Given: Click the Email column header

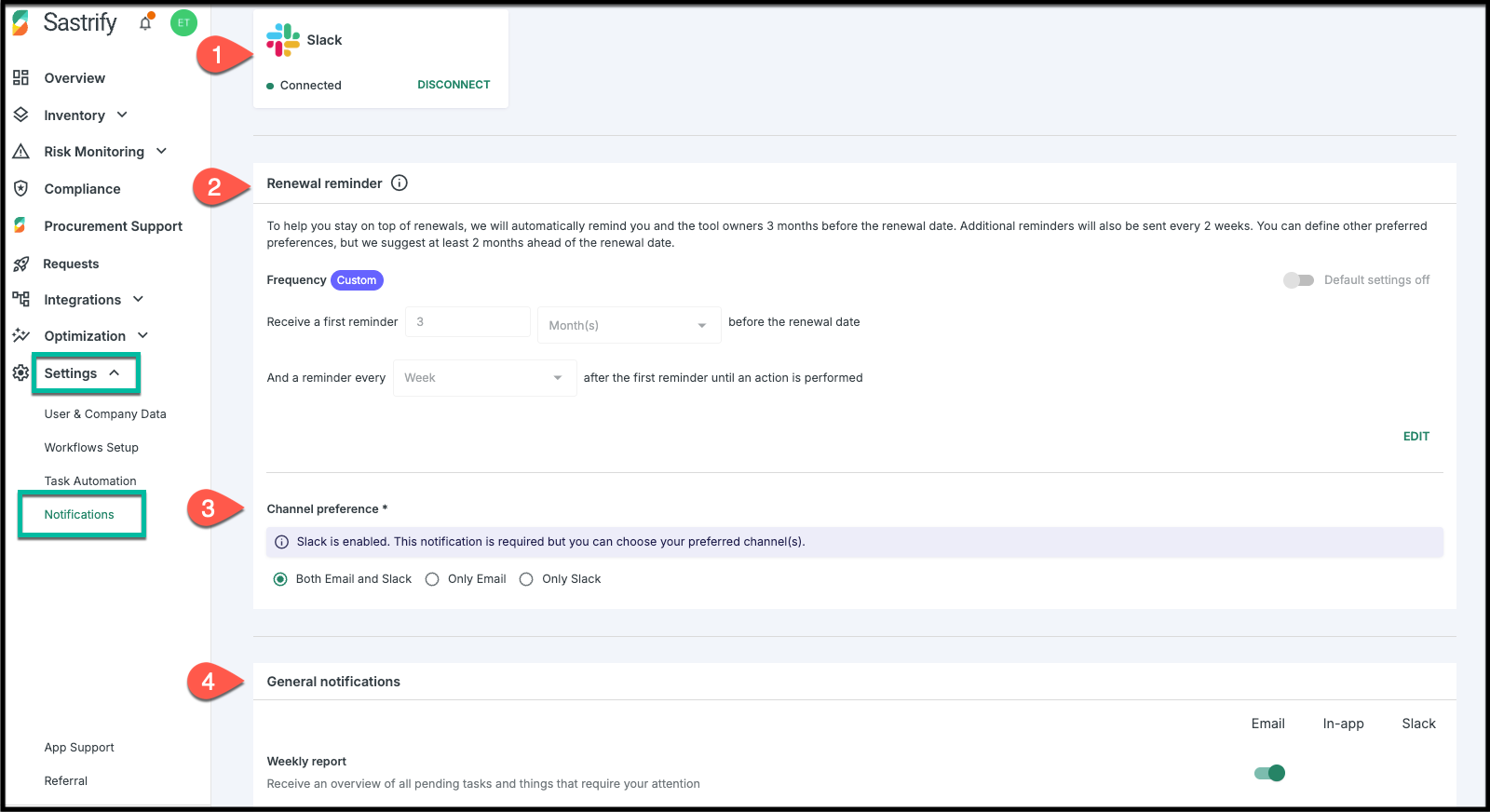Looking at the screenshot, I should point(1267,724).
